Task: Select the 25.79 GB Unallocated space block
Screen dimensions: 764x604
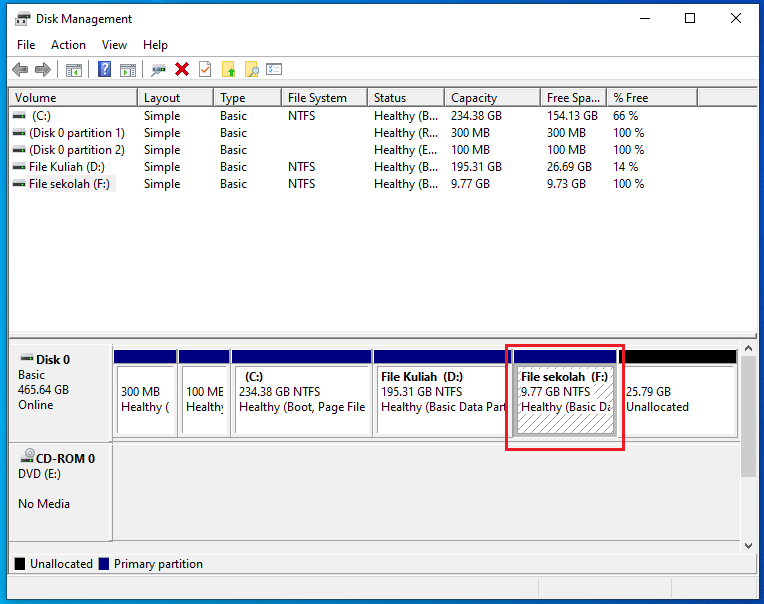Action: pos(678,399)
